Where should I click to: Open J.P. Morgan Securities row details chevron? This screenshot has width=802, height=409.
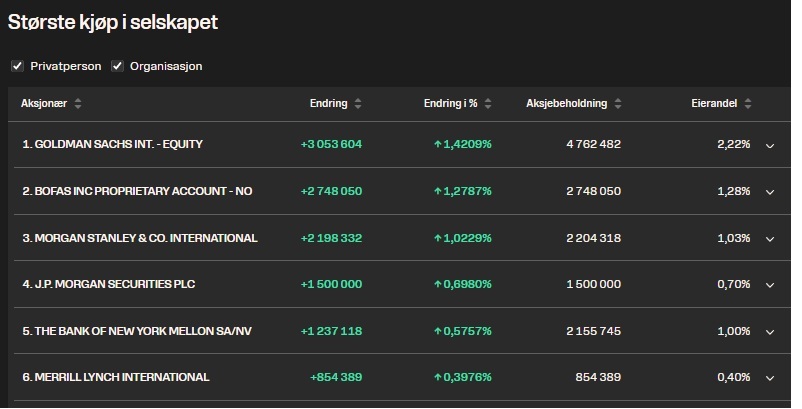770,285
